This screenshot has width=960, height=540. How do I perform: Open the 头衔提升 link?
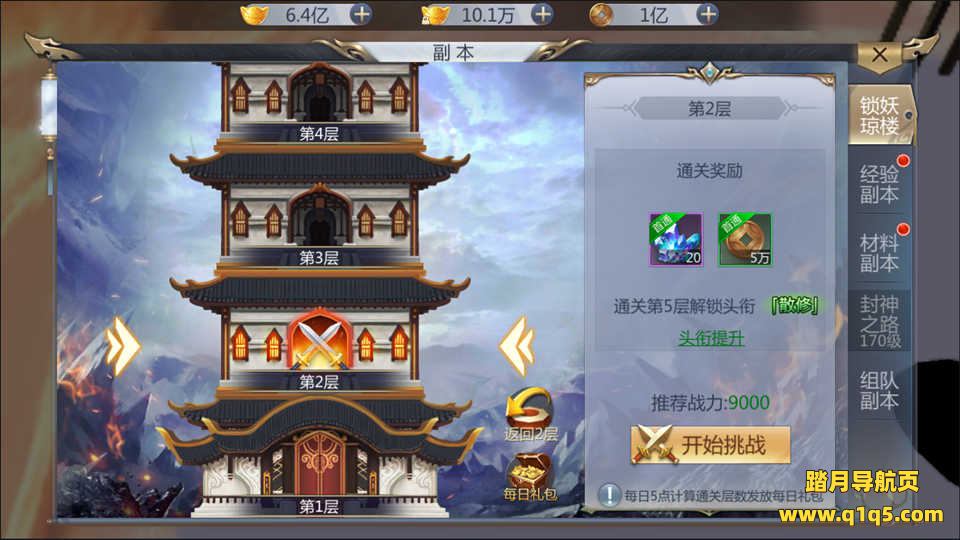[711, 338]
